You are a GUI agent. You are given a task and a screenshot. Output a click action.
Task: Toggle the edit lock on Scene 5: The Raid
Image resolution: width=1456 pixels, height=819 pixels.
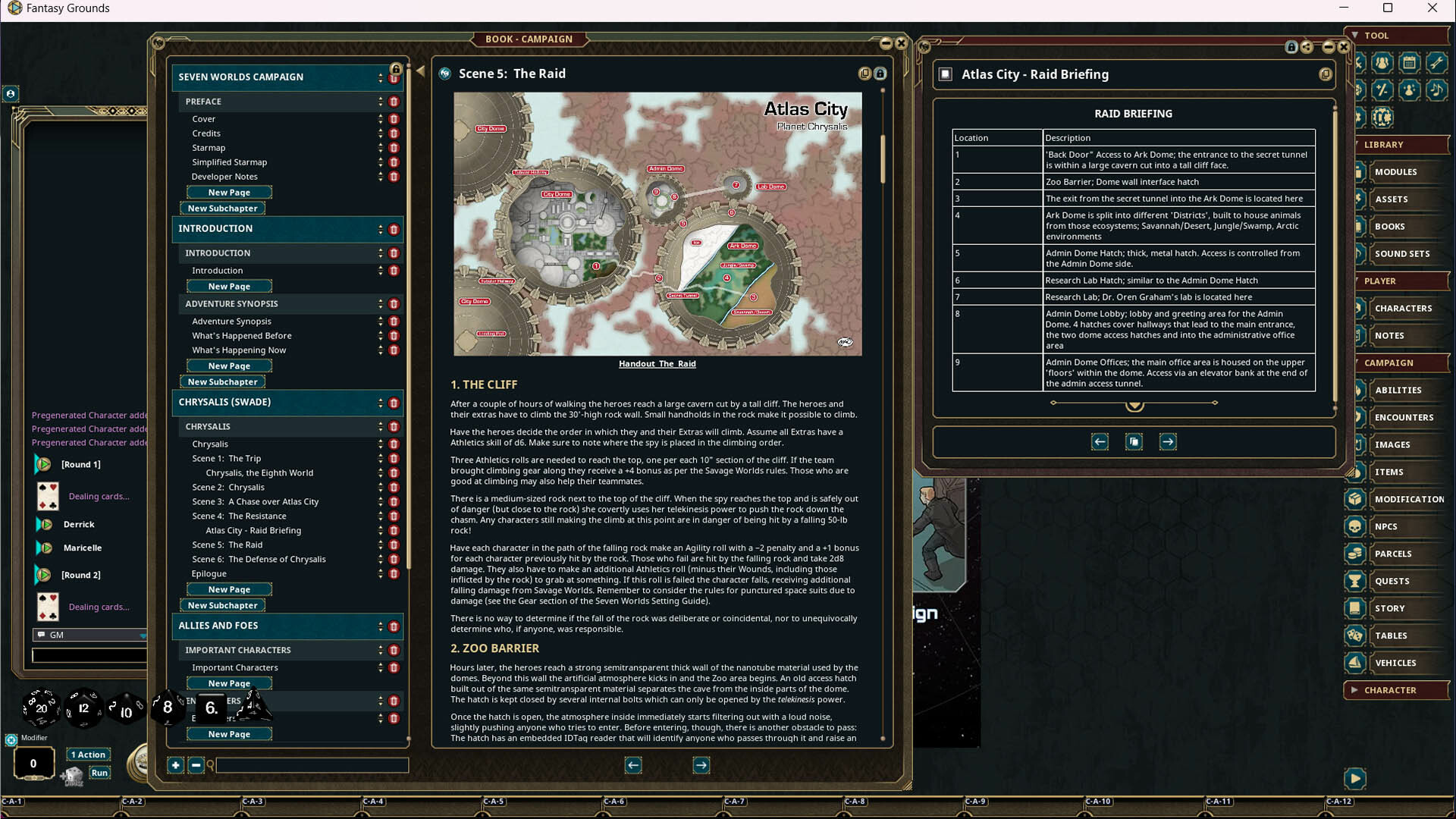(880, 74)
